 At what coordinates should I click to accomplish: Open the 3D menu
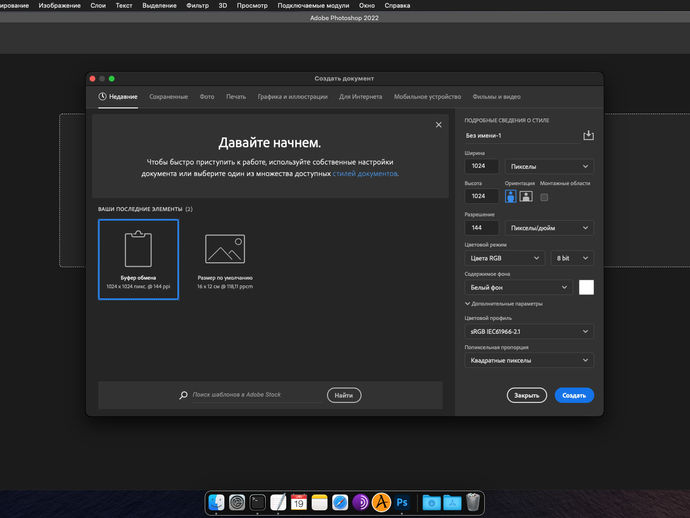coord(223,5)
